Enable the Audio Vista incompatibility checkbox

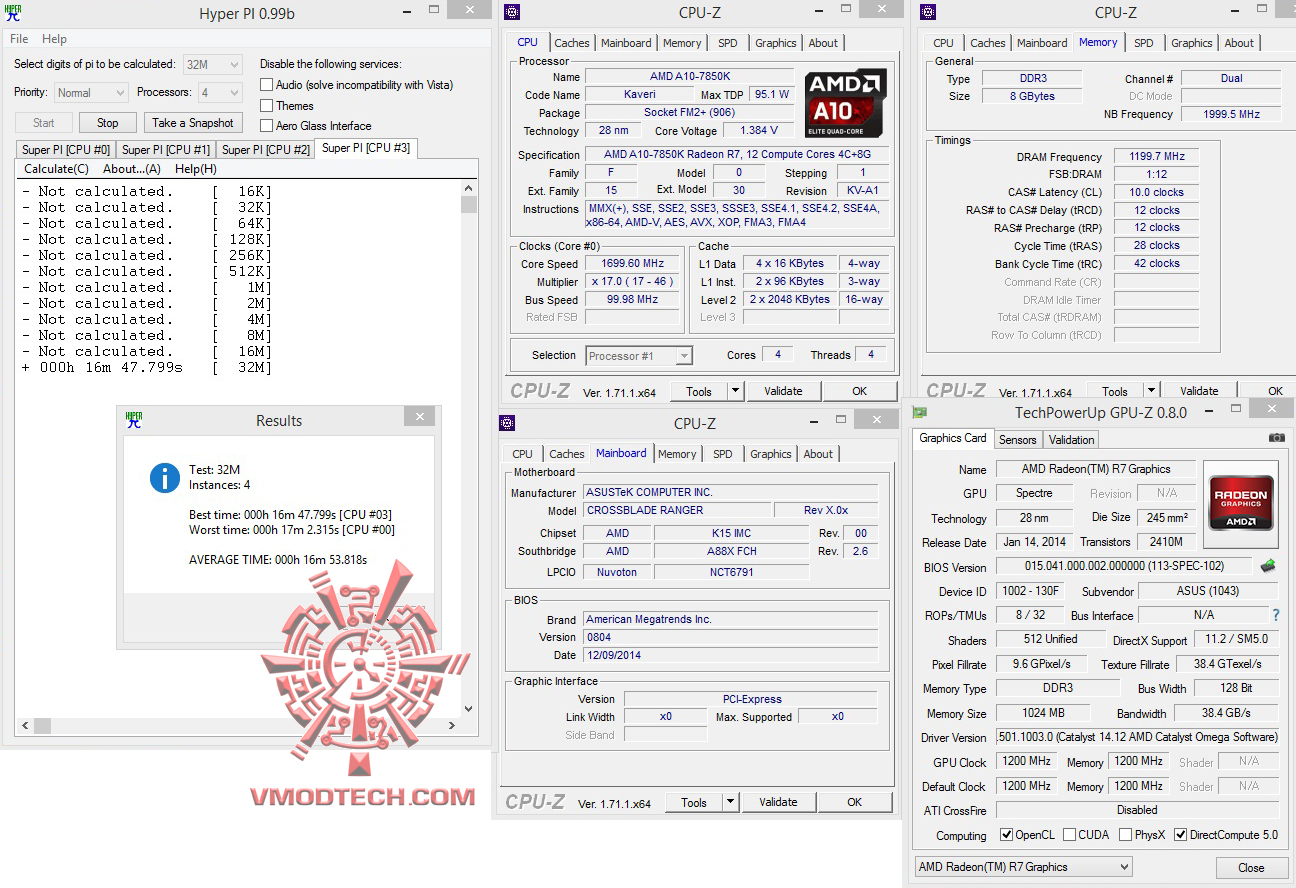pos(267,85)
